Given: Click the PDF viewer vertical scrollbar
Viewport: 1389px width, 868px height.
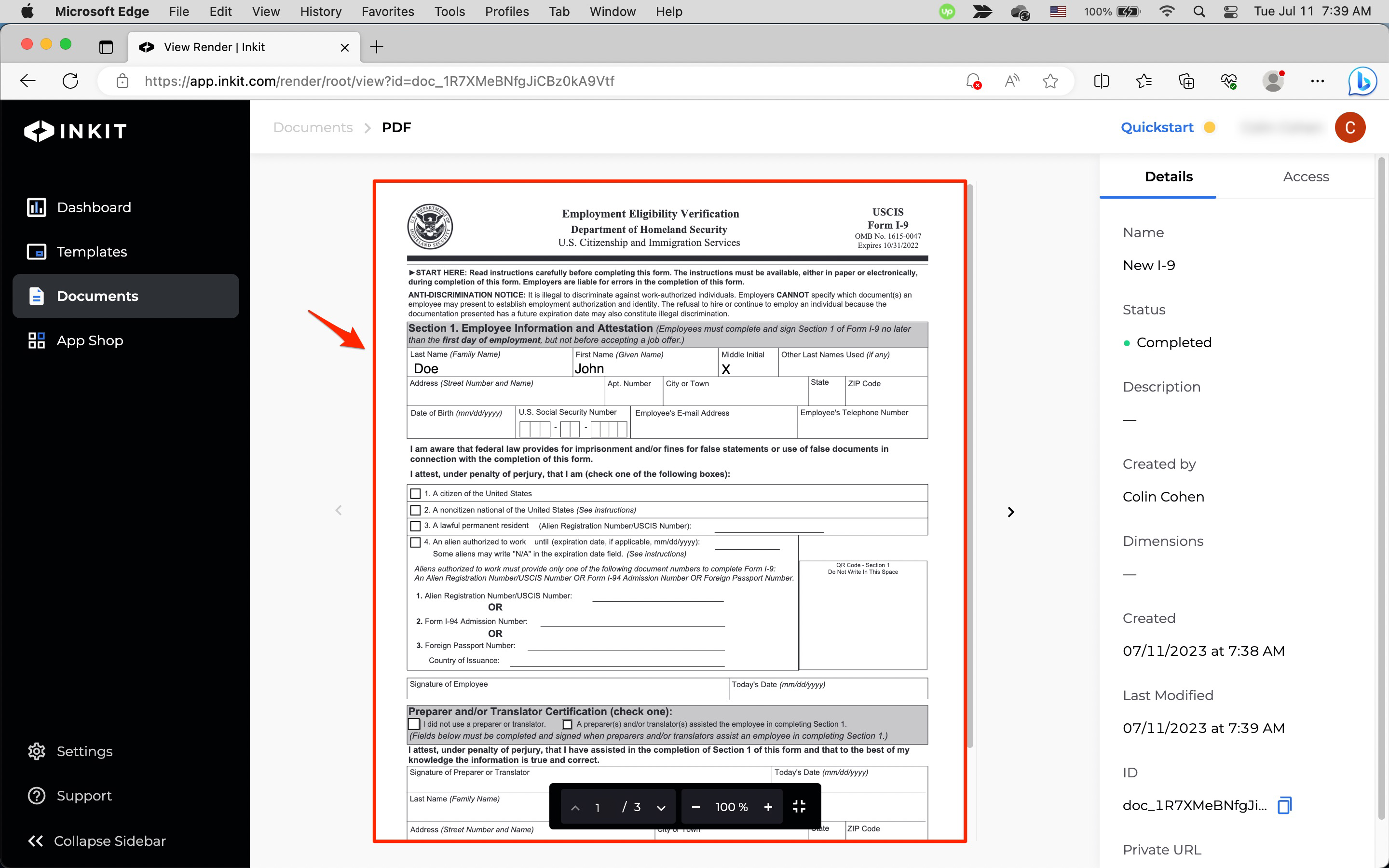Looking at the screenshot, I should point(970,459).
